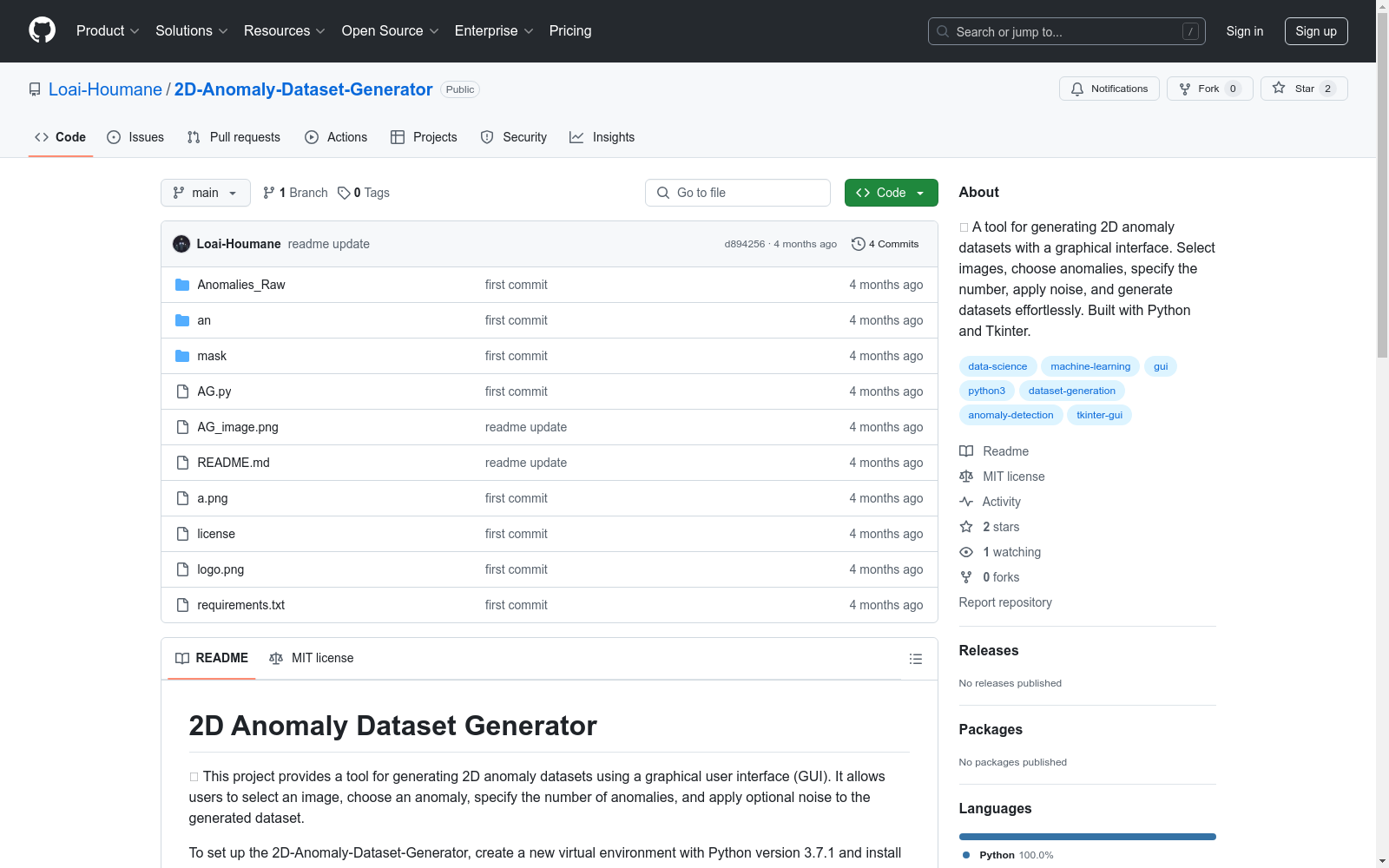Image resolution: width=1389 pixels, height=868 pixels.
Task: Click the fork icon beside 0 forks
Action: 966,577
